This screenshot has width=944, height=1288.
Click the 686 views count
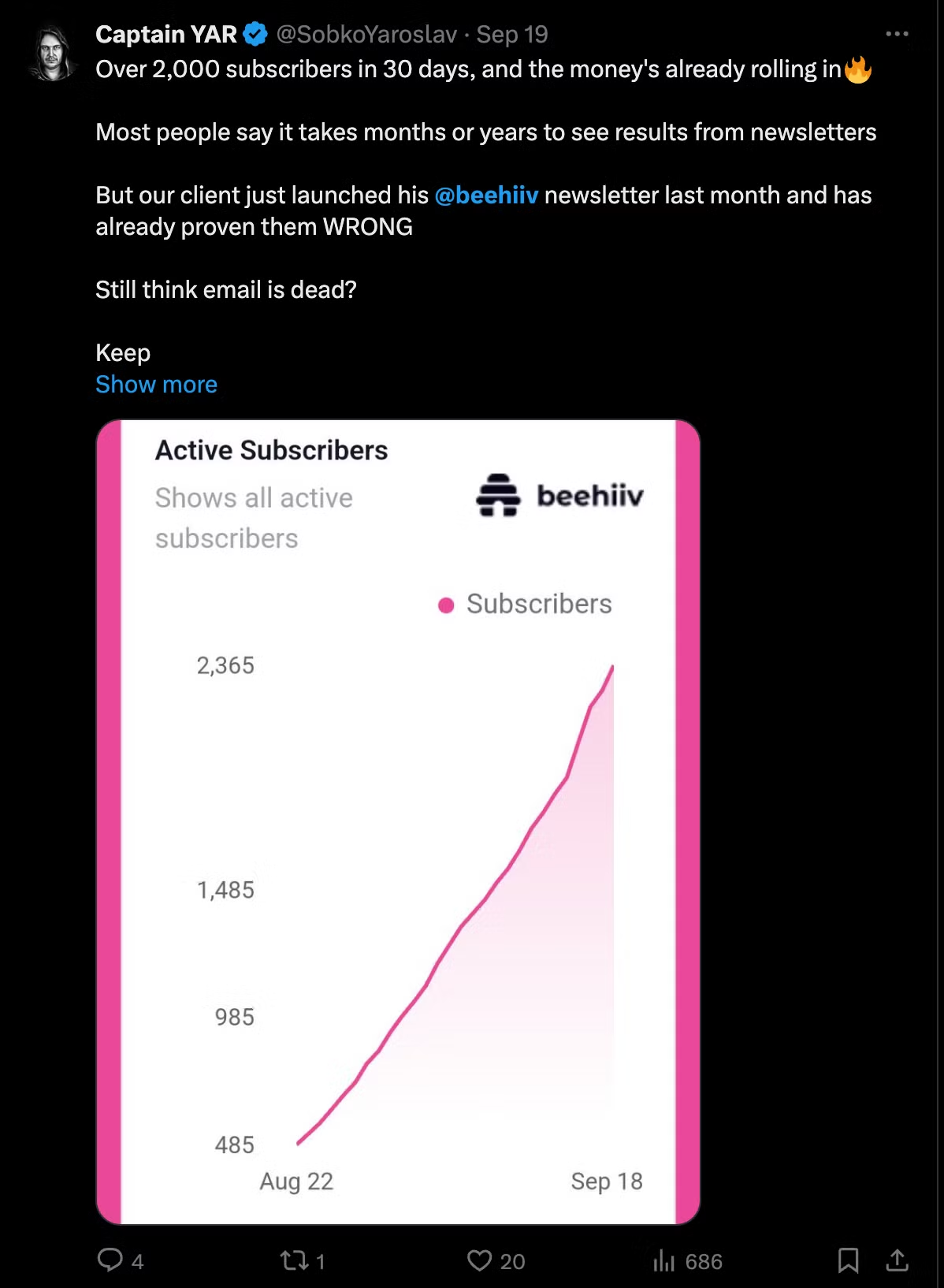(704, 1262)
